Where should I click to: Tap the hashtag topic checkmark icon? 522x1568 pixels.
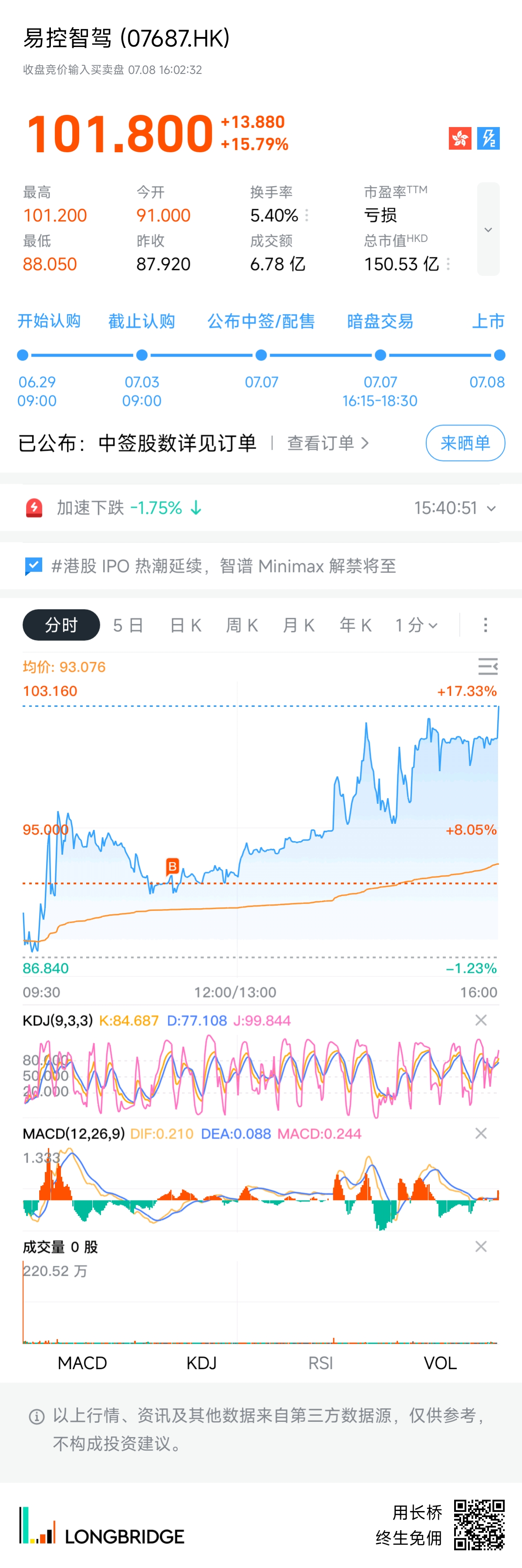[x=33, y=566]
